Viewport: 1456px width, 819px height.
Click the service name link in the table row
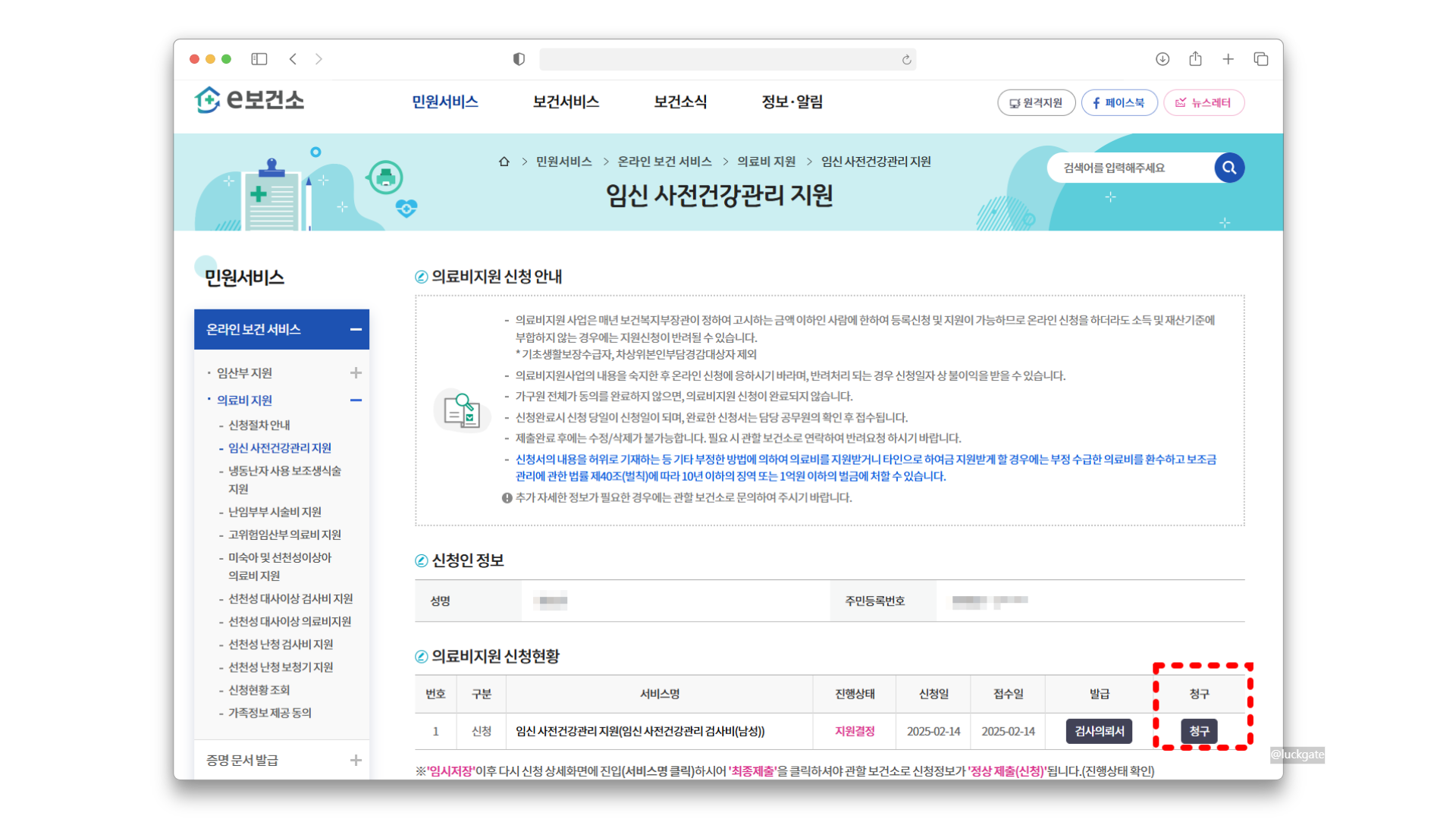[x=639, y=731]
